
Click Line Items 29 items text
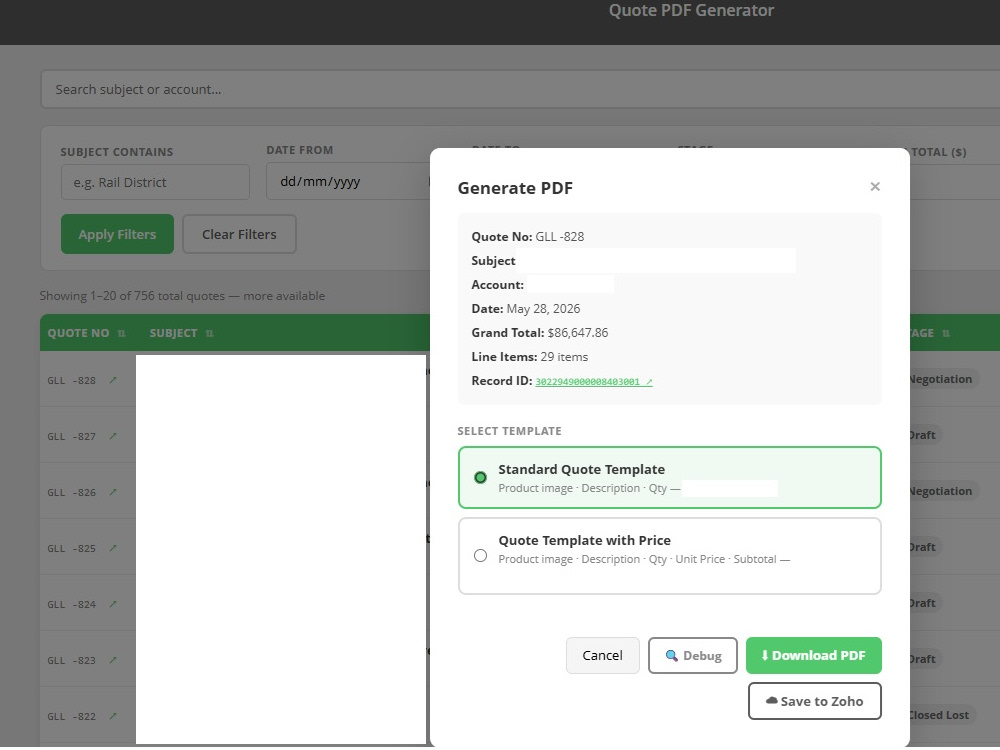[x=529, y=357]
